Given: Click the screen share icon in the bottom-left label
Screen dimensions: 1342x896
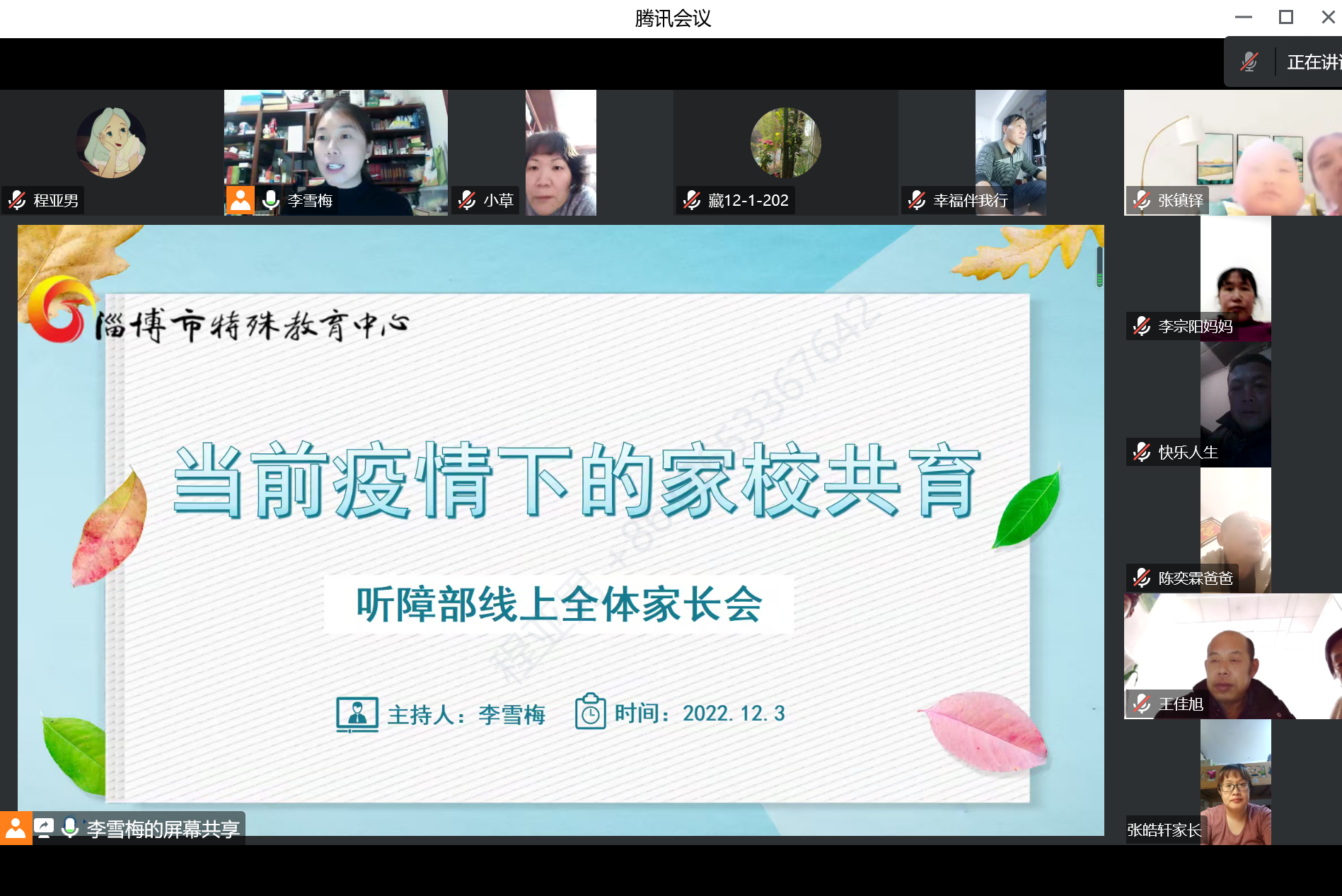Looking at the screenshot, I should (x=44, y=827).
